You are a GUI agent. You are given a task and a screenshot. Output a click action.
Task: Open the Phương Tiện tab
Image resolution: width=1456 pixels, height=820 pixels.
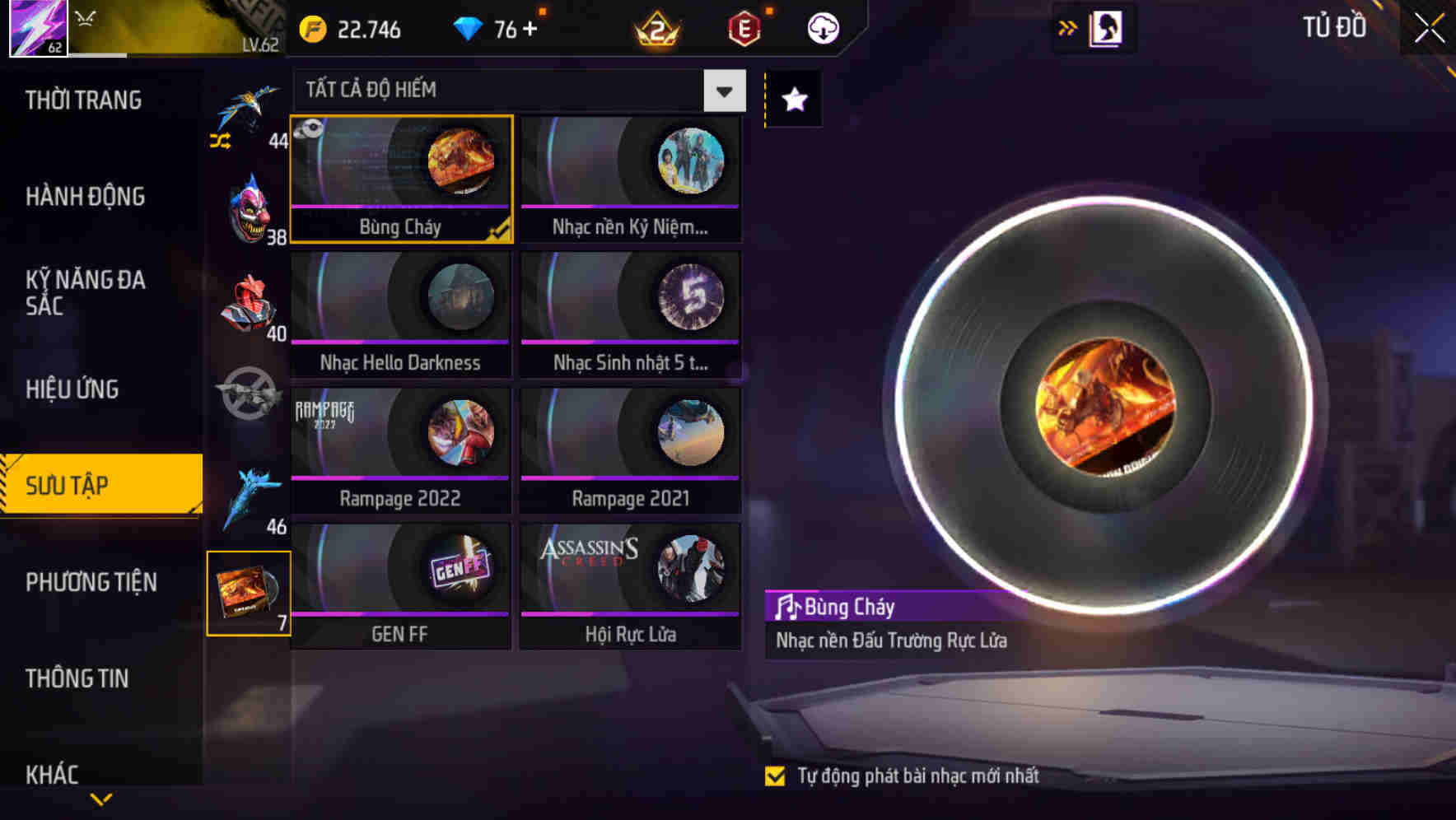pyautogui.click(x=91, y=582)
